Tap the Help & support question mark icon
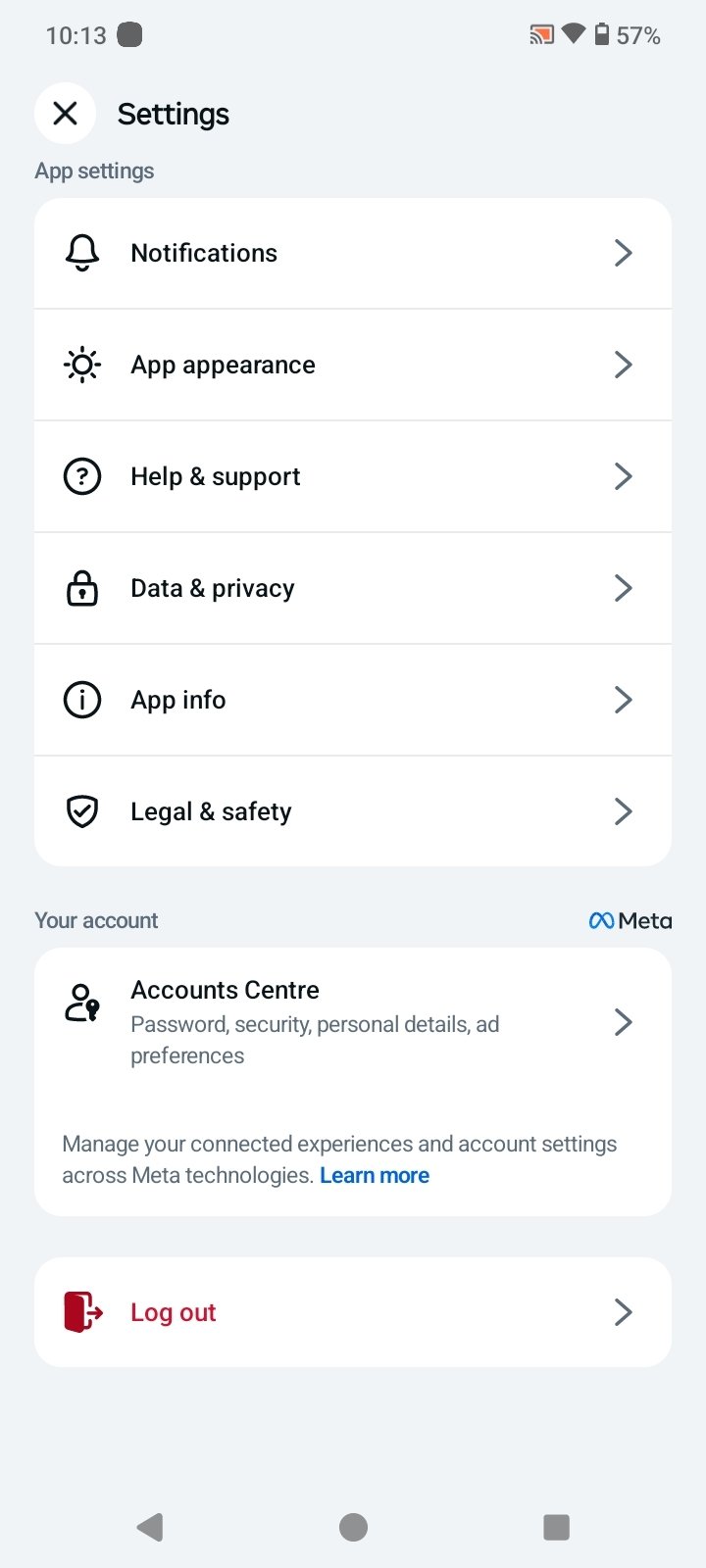Image resolution: width=706 pixels, height=1568 pixels. [x=82, y=476]
